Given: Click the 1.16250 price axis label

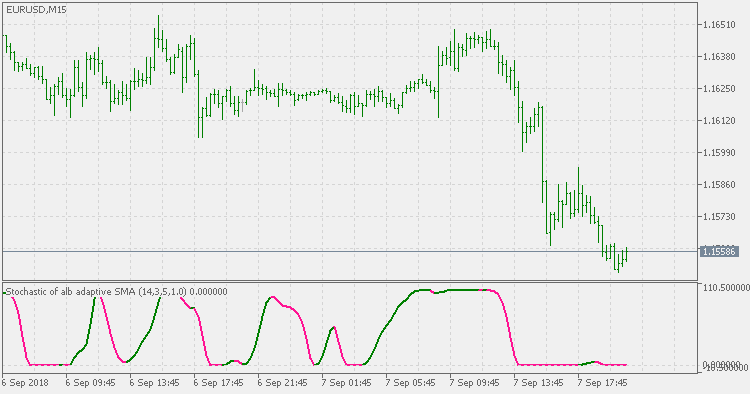Looking at the screenshot, I should click(x=719, y=88).
